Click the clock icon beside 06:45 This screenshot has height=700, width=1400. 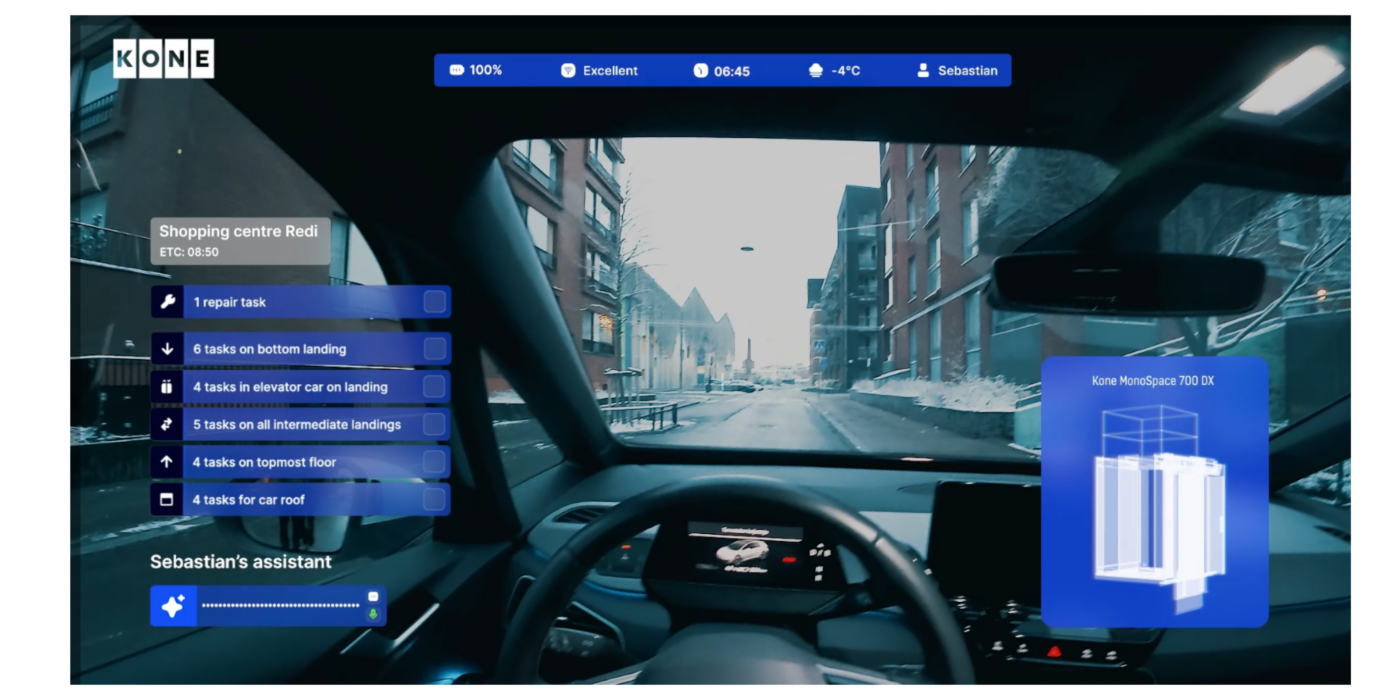click(700, 71)
